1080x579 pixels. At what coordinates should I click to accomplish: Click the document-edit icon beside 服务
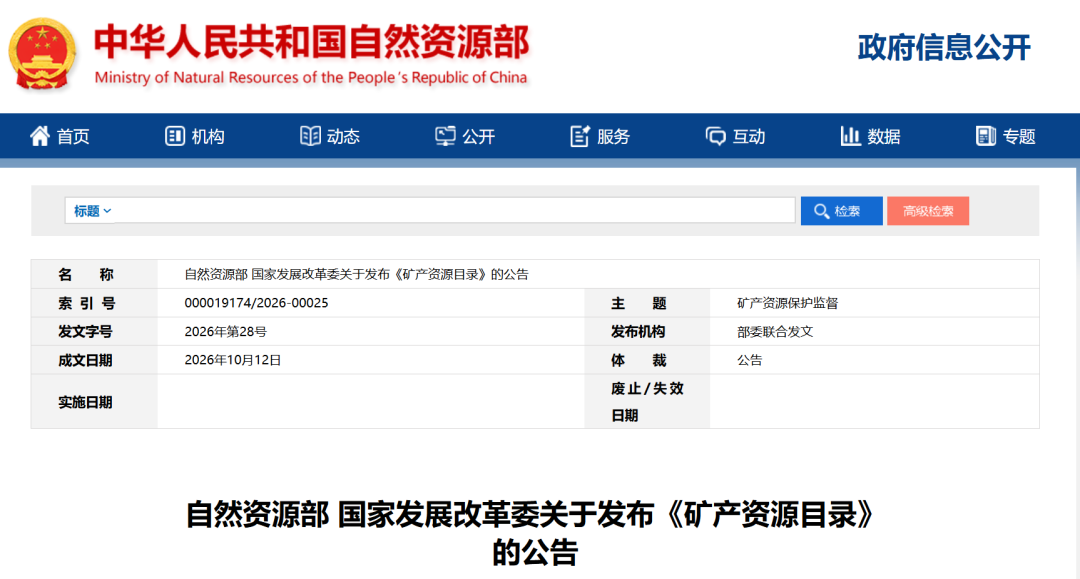coord(580,136)
